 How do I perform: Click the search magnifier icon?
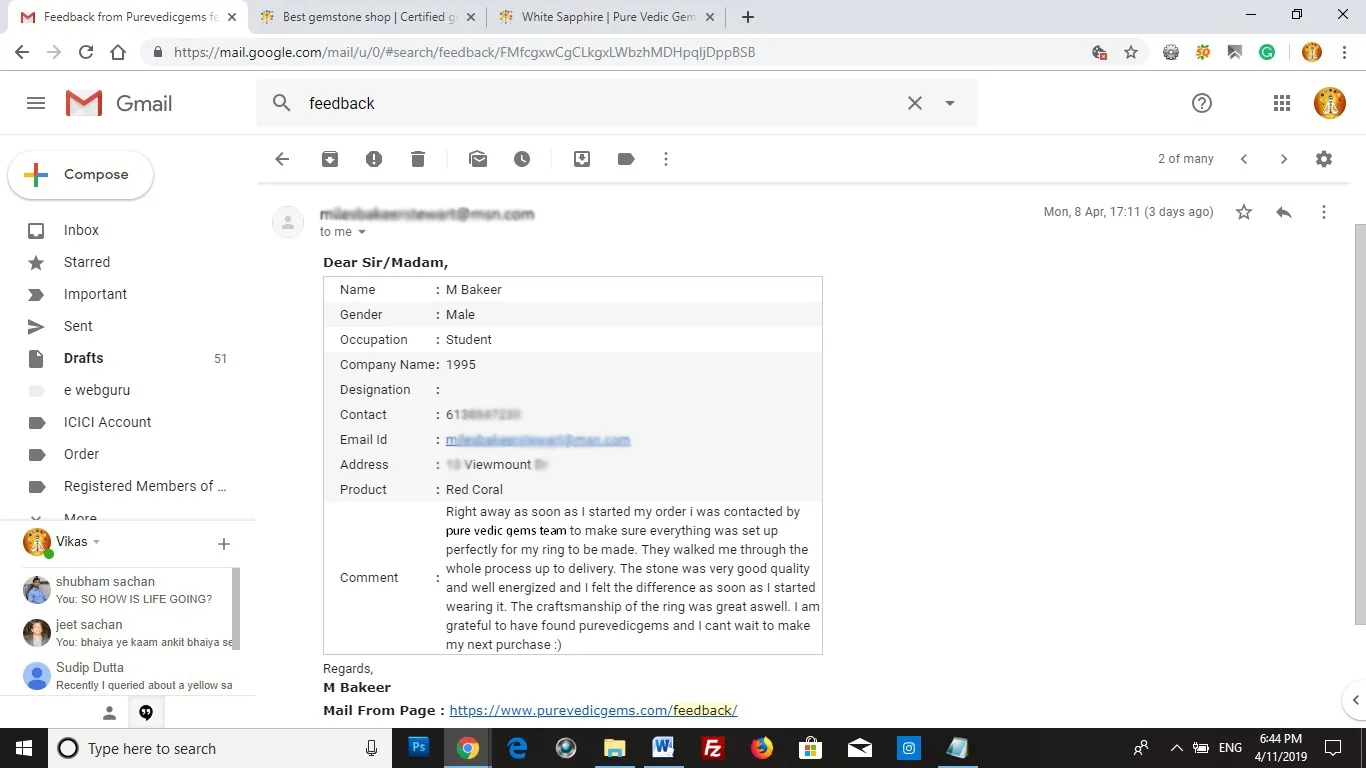click(x=282, y=103)
